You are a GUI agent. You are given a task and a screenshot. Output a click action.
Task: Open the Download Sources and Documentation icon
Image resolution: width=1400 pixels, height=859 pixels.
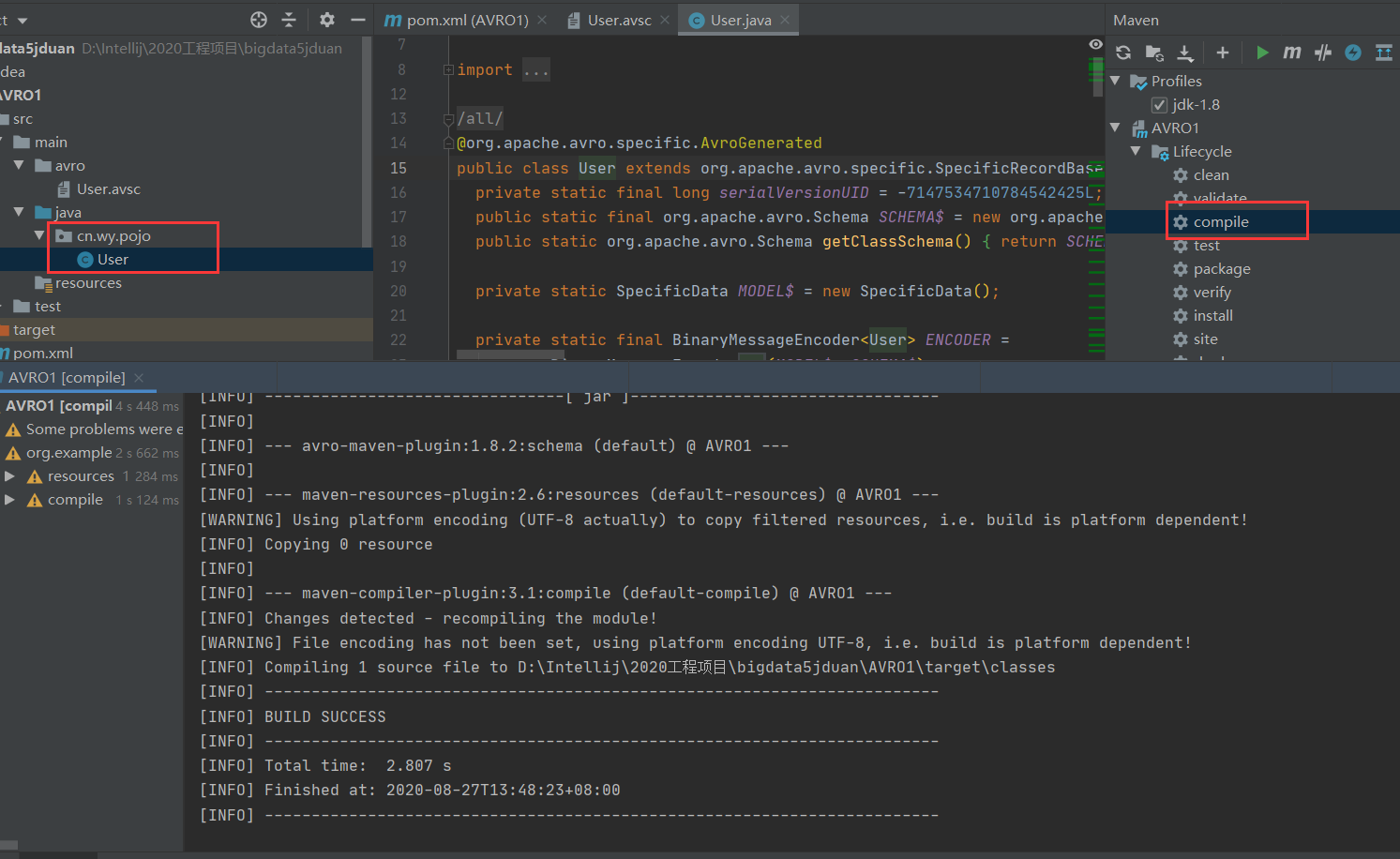point(1184,53)
